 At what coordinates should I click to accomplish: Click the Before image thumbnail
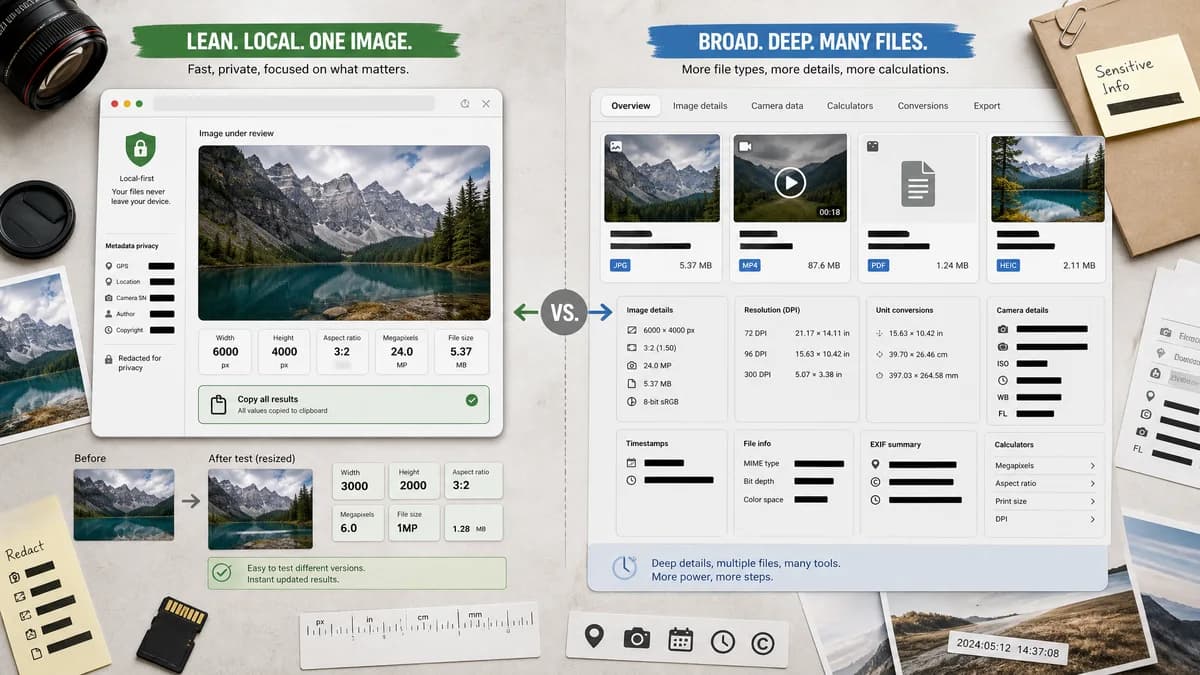123,506
